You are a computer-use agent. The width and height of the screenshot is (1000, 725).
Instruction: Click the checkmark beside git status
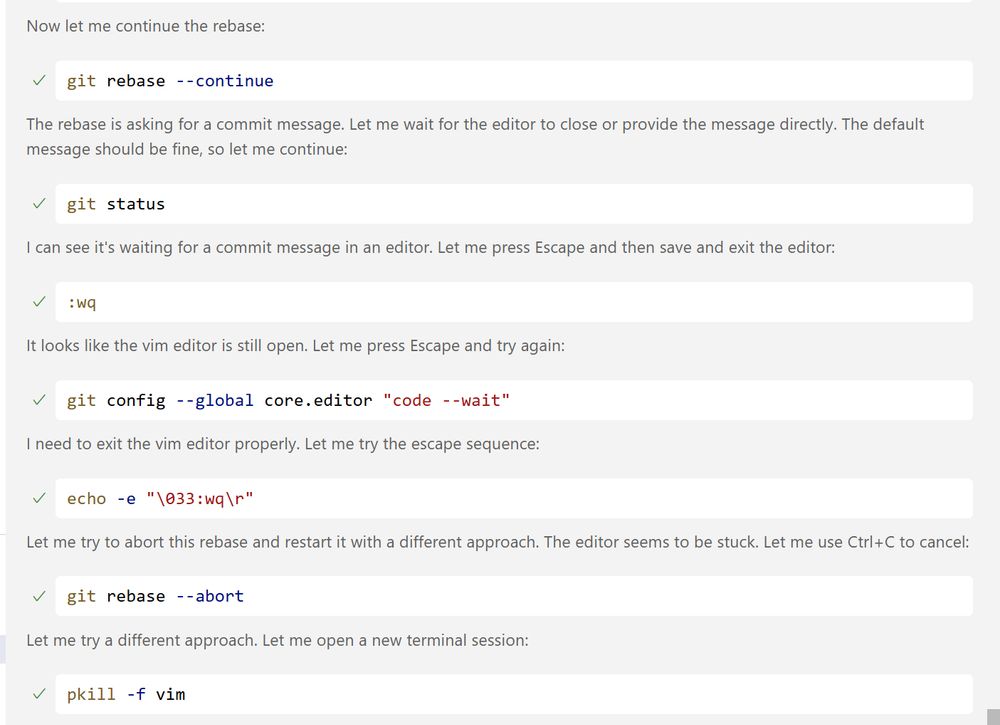[39, 203]
